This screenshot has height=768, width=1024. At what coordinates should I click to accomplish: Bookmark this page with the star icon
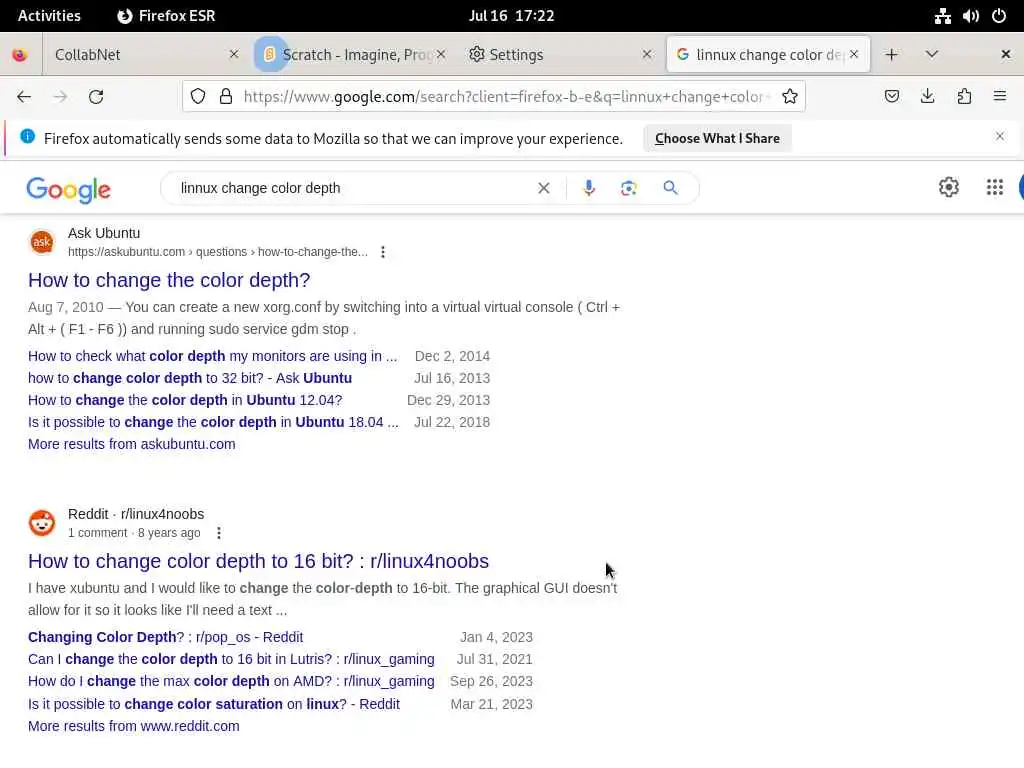[x=790, y=97]
